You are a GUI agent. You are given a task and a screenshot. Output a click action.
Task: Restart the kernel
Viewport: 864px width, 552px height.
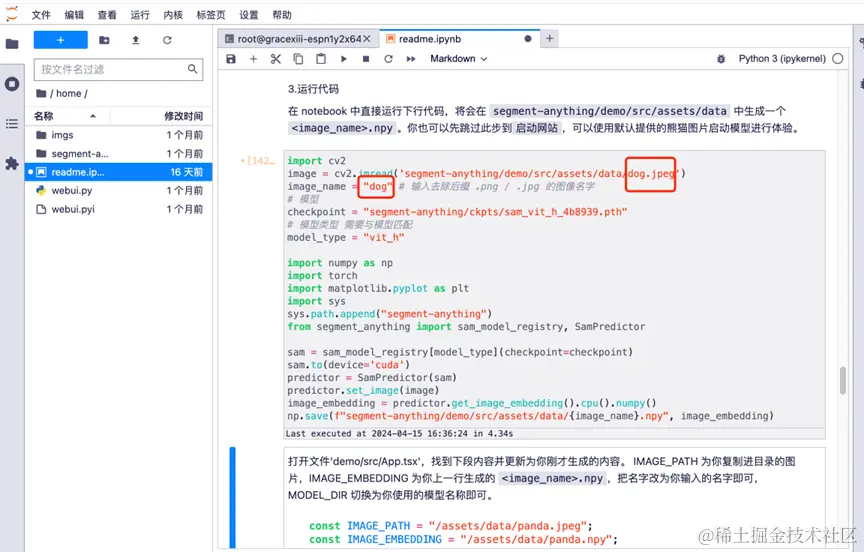point(388,59)
